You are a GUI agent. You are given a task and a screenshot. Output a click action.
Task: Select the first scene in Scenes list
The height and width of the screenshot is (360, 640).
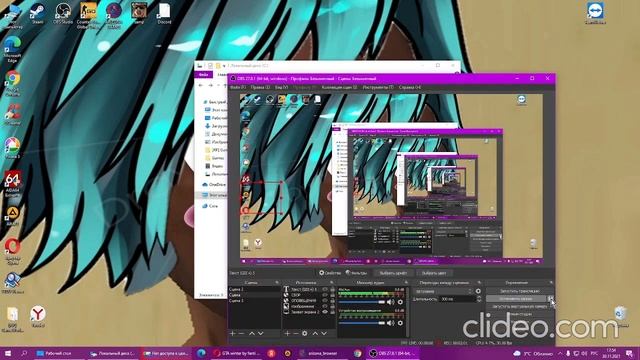click(x=254, y=289)
